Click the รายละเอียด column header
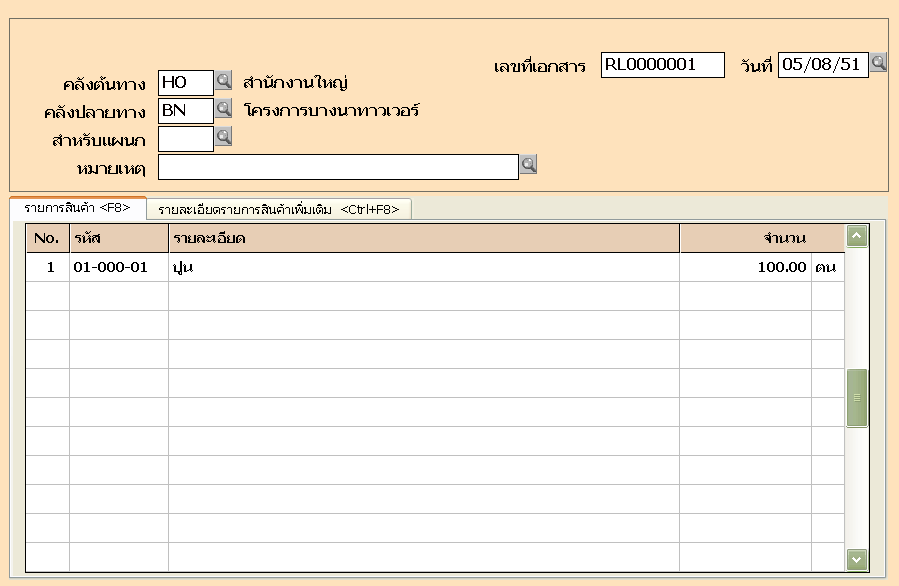 423,239
